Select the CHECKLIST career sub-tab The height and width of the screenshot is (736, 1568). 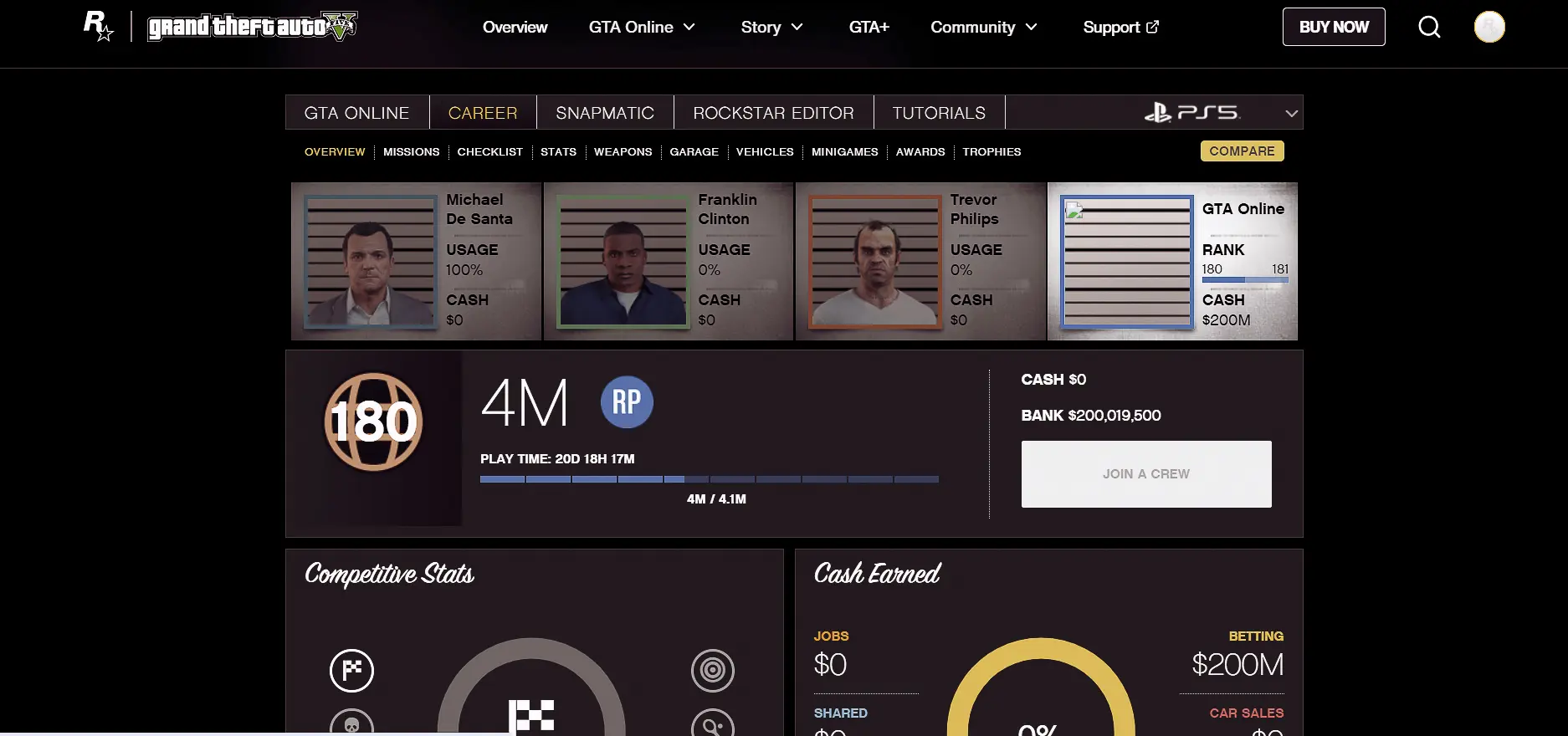(490, 151)
